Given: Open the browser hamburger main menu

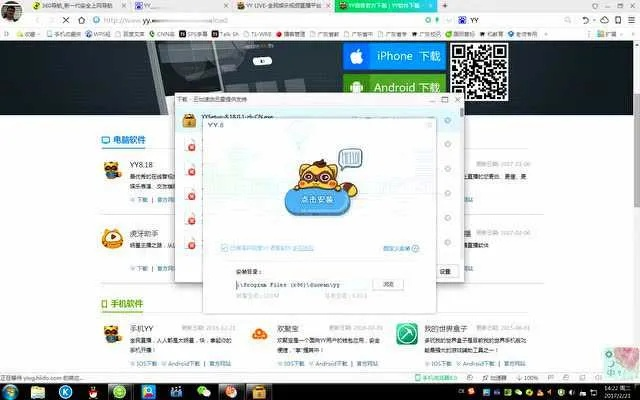Looking at the screenshot, I should (631, 20).
